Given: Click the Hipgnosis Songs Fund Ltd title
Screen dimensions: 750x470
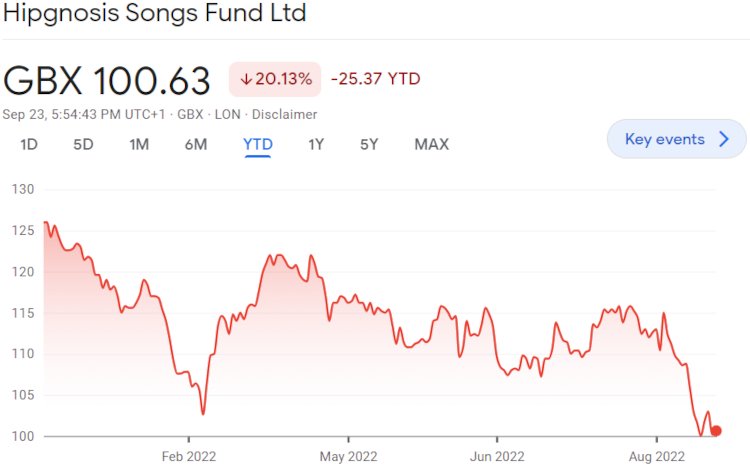Looking at the screenshot, I should [154, 14].
